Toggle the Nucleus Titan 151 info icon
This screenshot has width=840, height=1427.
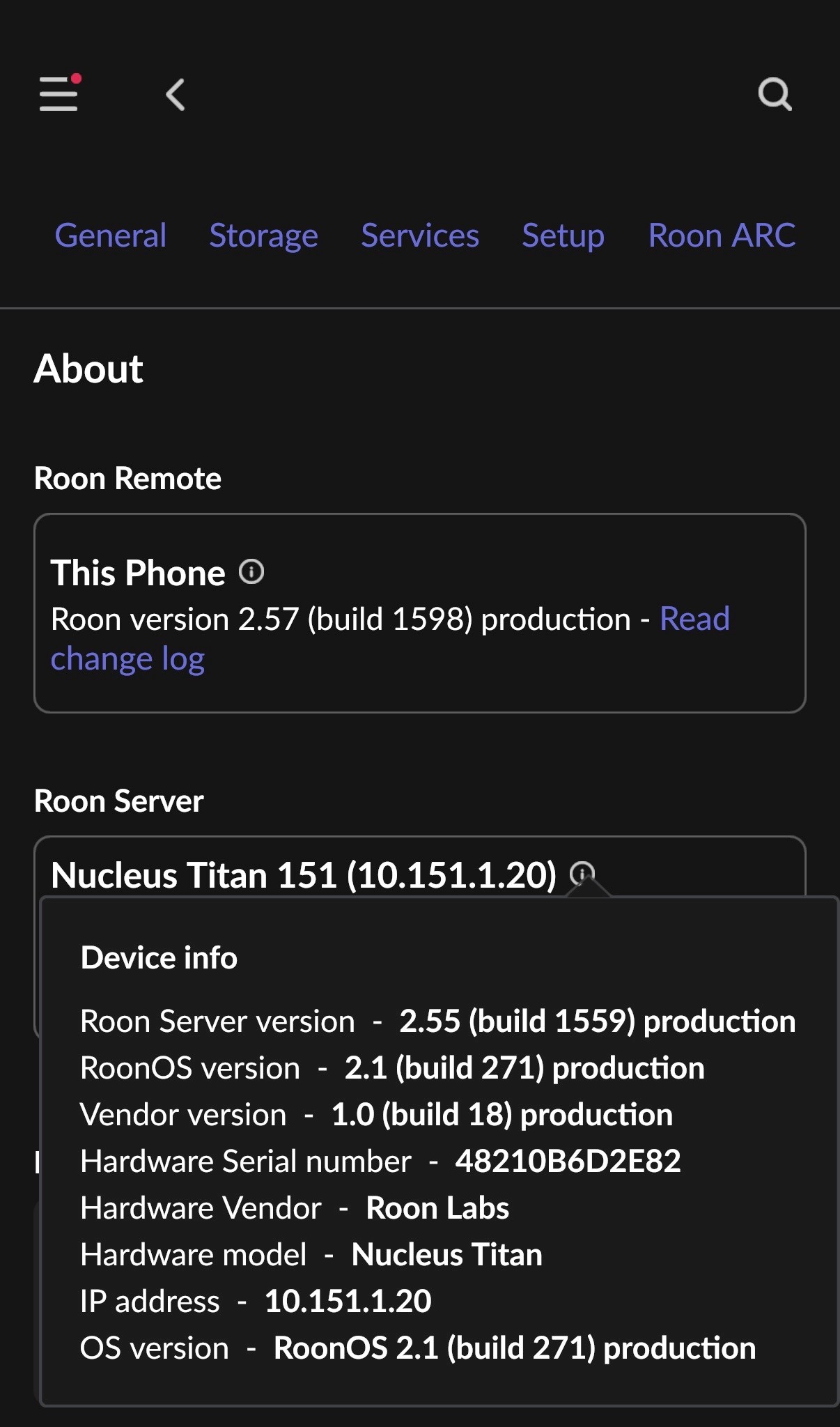click(x=582, y=872)
